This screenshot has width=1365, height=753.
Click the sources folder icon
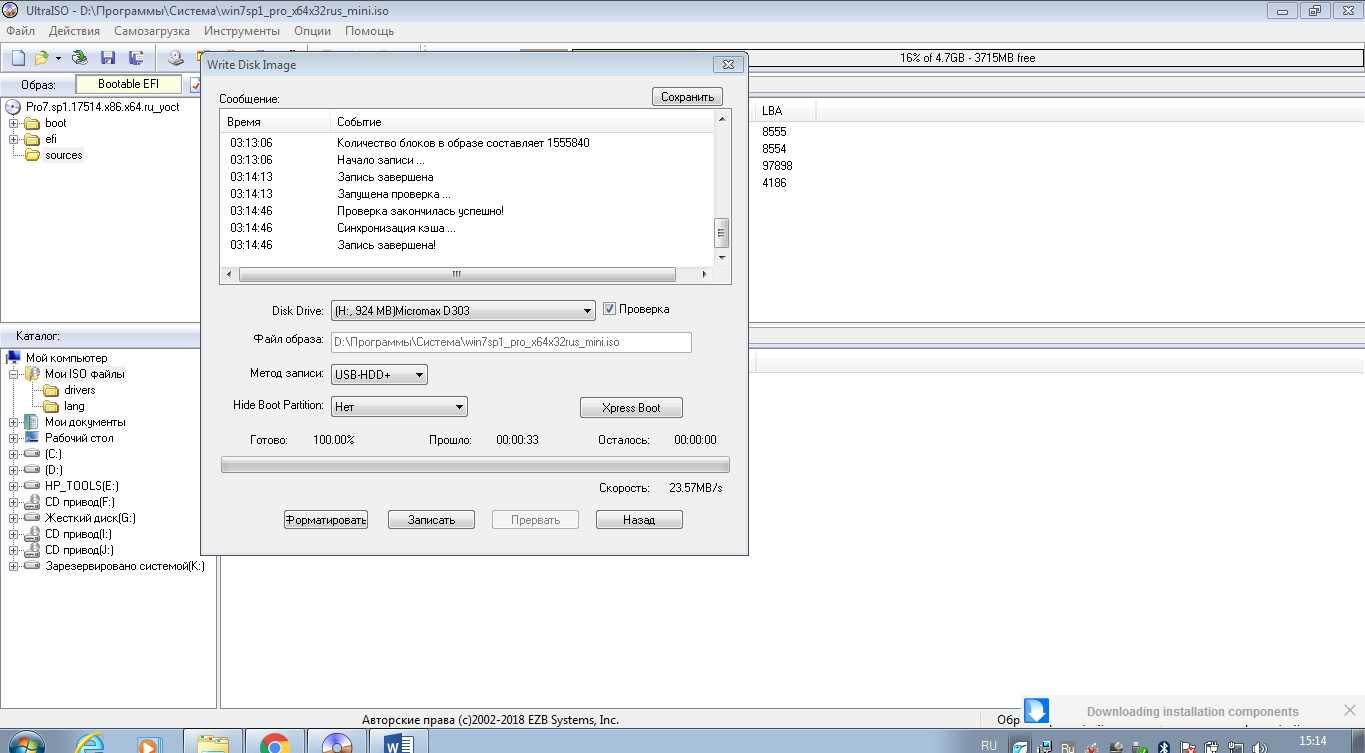point(32,155)
